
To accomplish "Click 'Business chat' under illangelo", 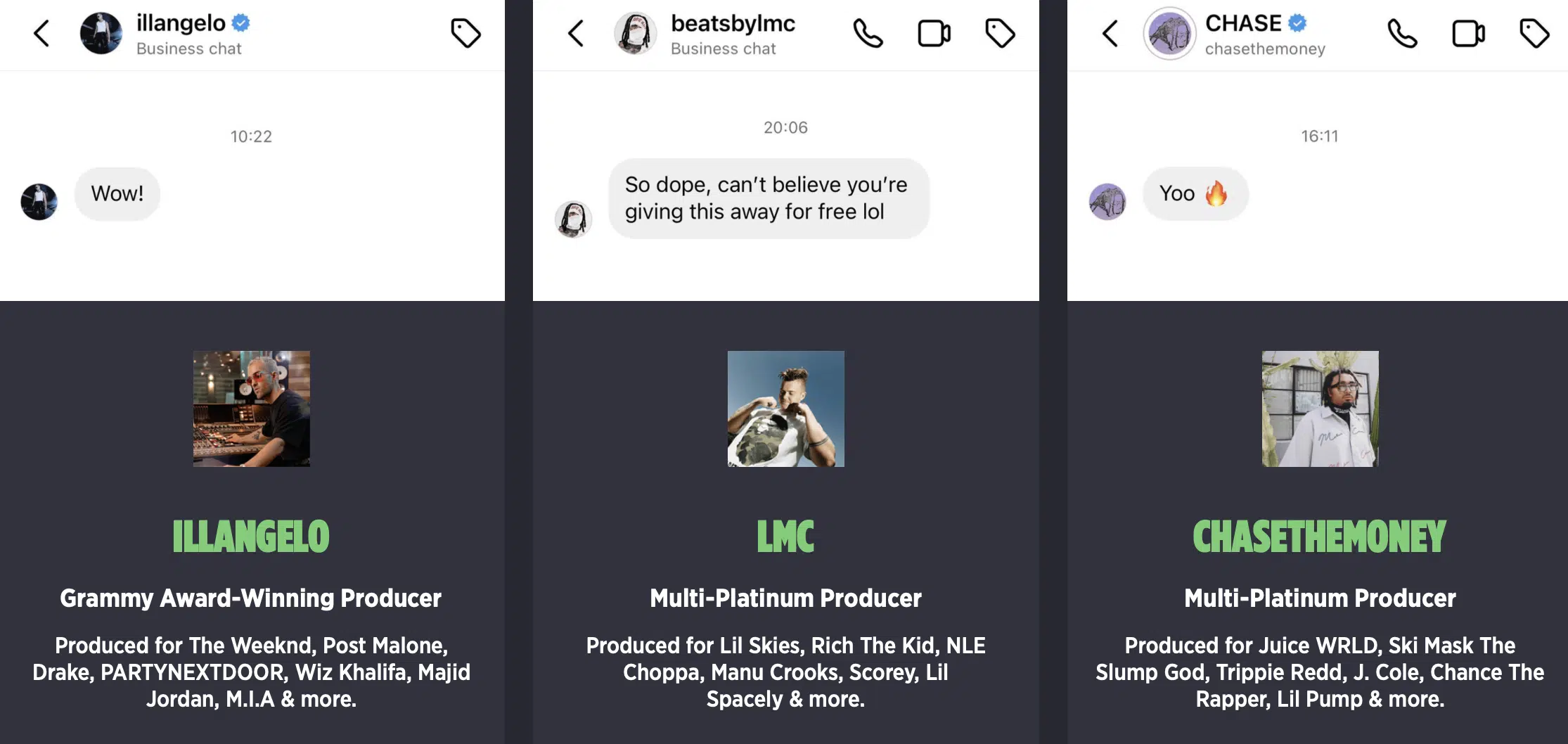I will click(x=188, y=49).
